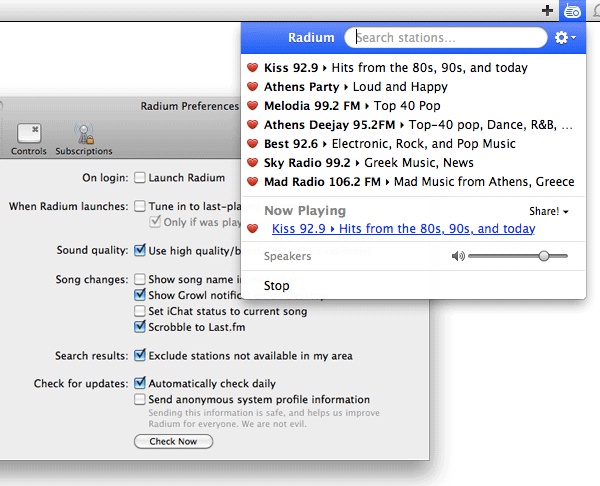
Task: Open the Subscriptions preferences pane icon
Action: (84, 136)
